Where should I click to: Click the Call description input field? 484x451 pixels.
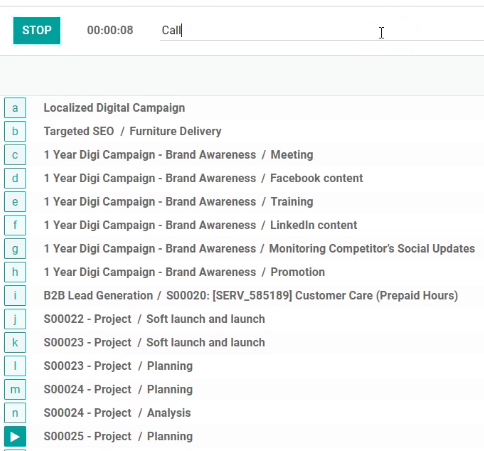(x=322, y=31)
